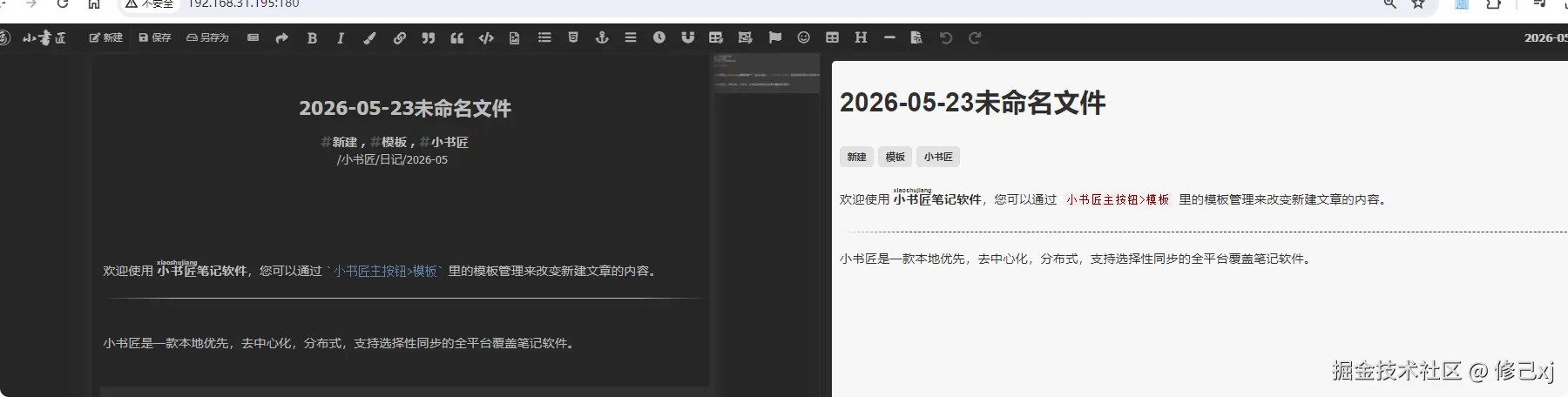
Task: Insert a horizontal rule line
Action: click(x=889, y=37)
